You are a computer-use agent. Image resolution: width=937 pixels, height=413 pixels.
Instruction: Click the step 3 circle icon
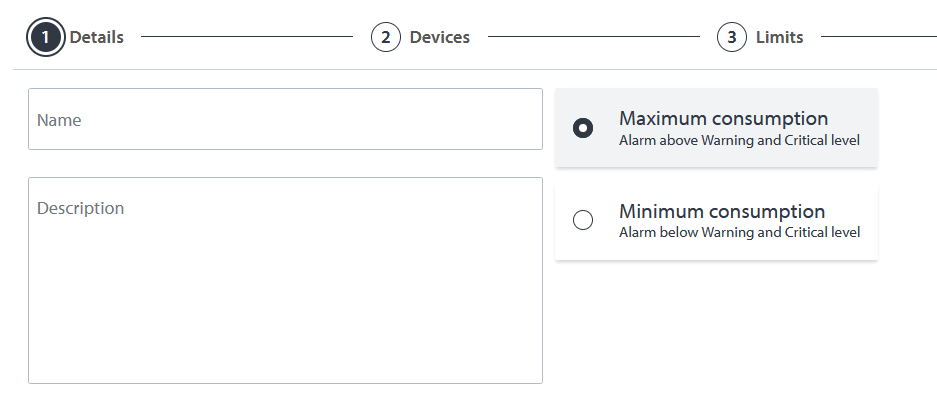[x=732, y=38]
